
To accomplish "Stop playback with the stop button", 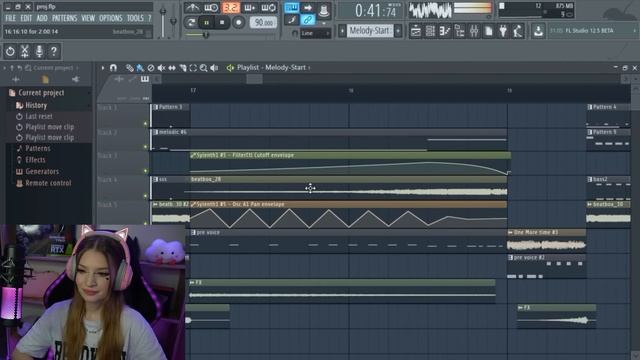I will [x=222, y=22].
